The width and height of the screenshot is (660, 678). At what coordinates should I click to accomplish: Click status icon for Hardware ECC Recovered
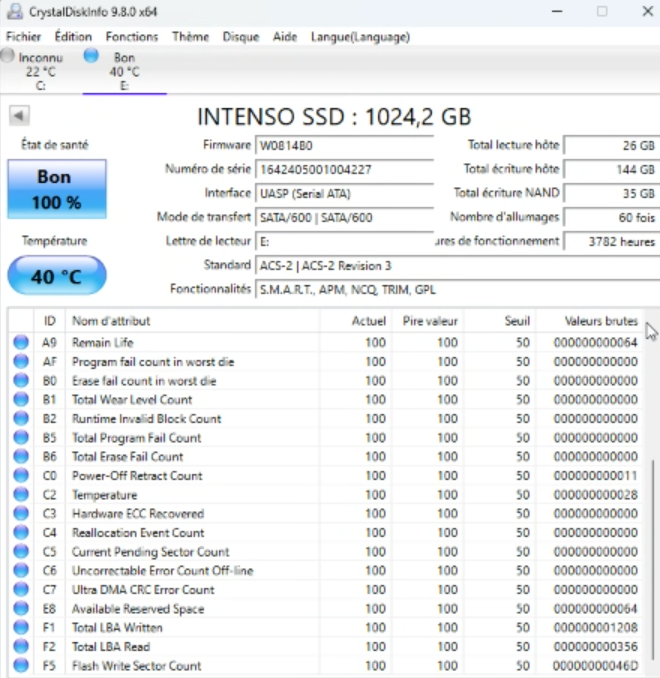21,514
